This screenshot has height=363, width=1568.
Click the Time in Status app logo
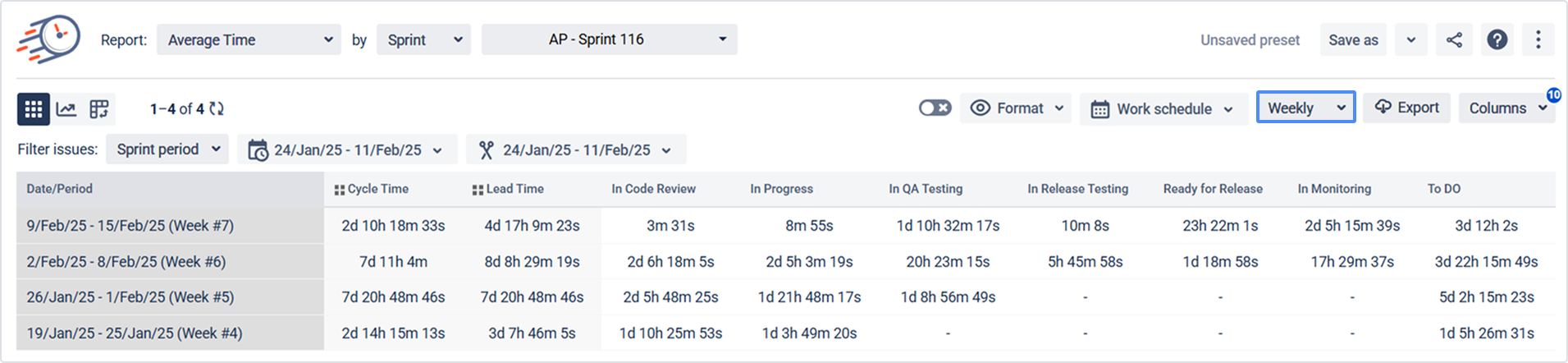click(48, 39)
